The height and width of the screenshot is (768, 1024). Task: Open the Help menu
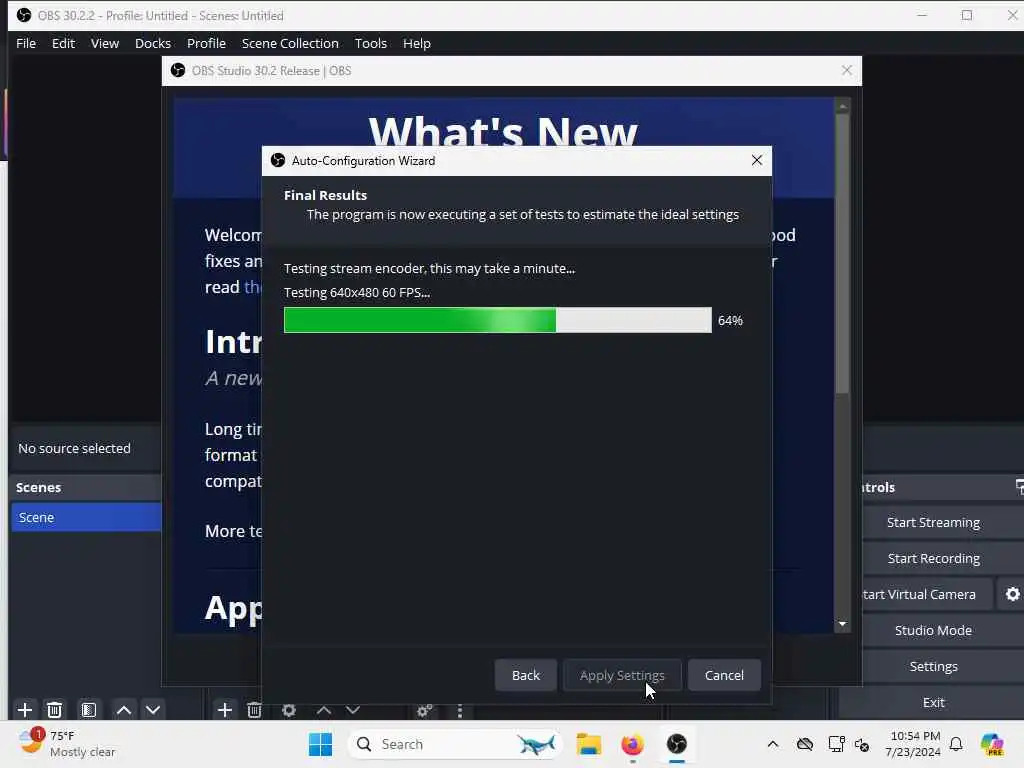click(x=417, y=43)
